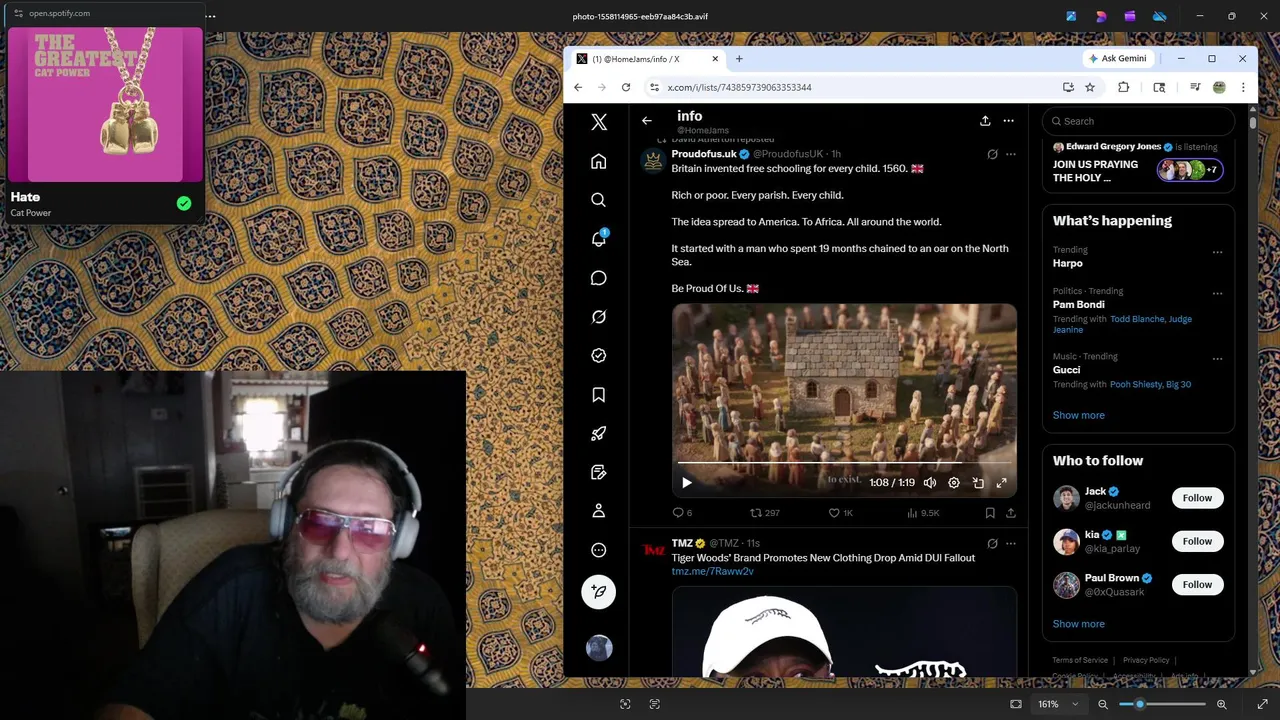Follow Jack @jackunheard
The image size is (1280, 720).
click(x=1197, y=498)
